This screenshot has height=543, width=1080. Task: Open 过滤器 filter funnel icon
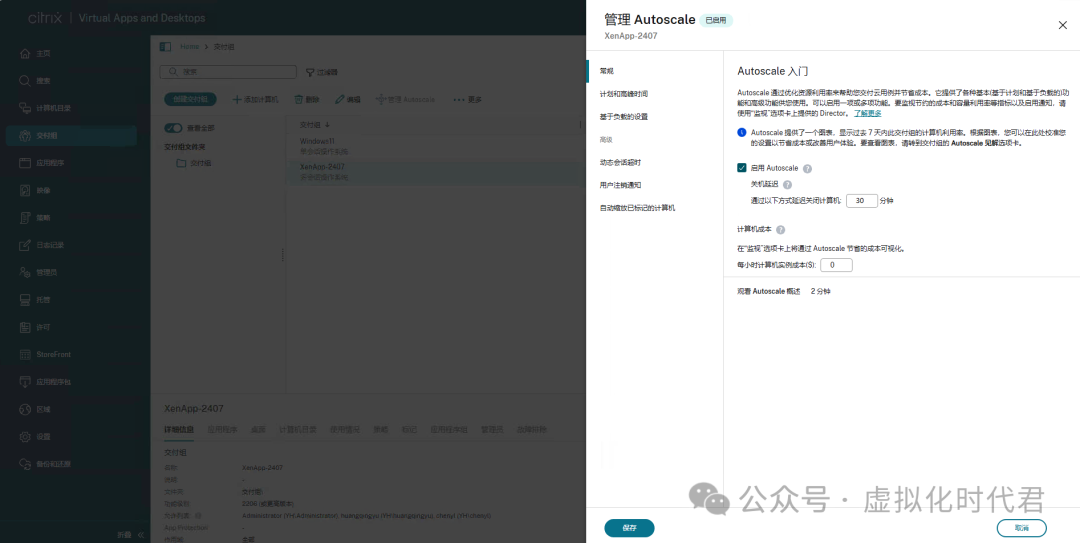(x=310, y=72)
